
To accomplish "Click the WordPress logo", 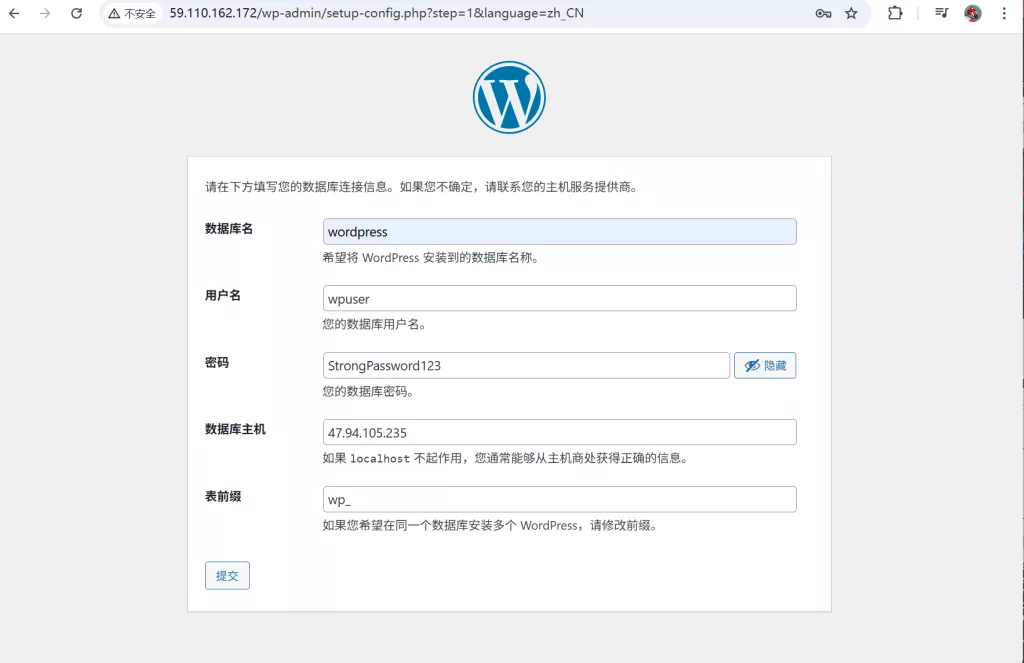I will (508, 96).
